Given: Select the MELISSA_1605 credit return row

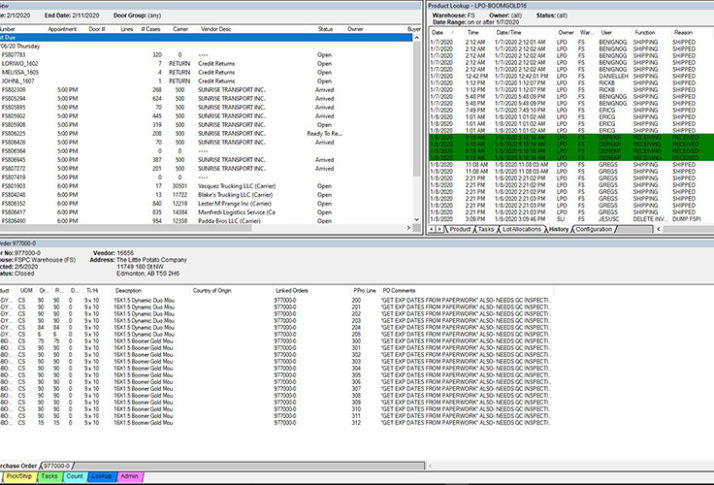Looking at the screenshot, I should pos(206,72).
